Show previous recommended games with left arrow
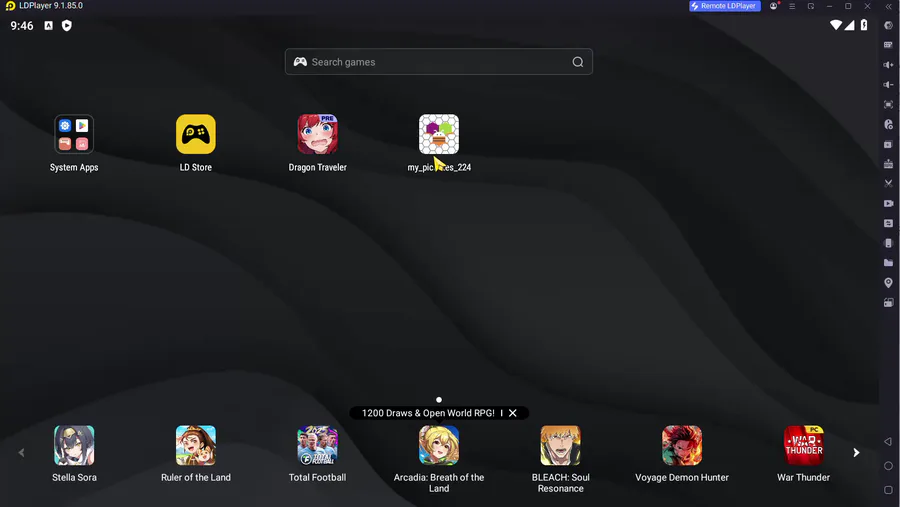The image size is (900, 507). pyautogui.click(x=21, y=452)
